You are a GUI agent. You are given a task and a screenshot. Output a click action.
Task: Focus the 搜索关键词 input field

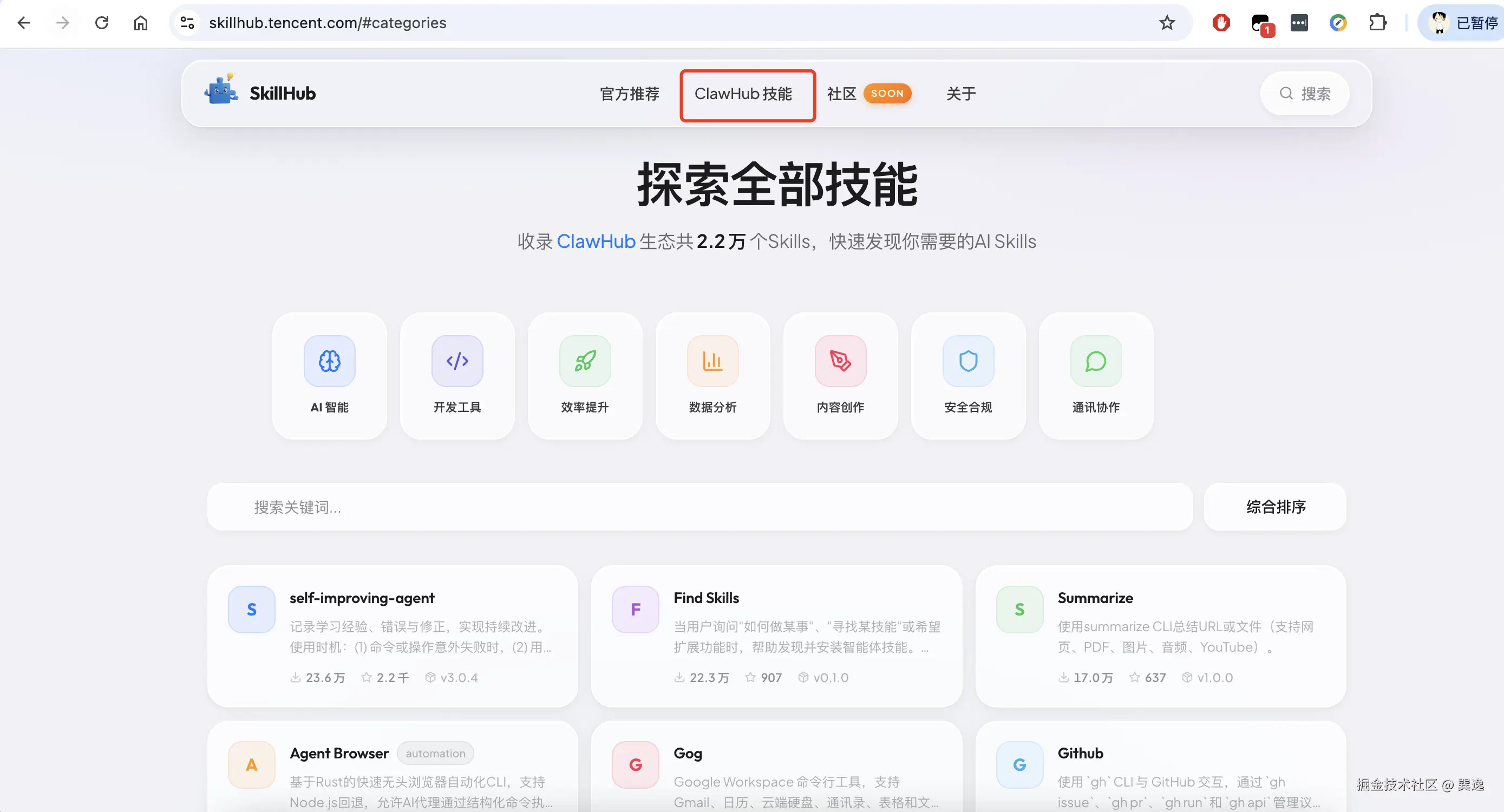tap(699, 506)
